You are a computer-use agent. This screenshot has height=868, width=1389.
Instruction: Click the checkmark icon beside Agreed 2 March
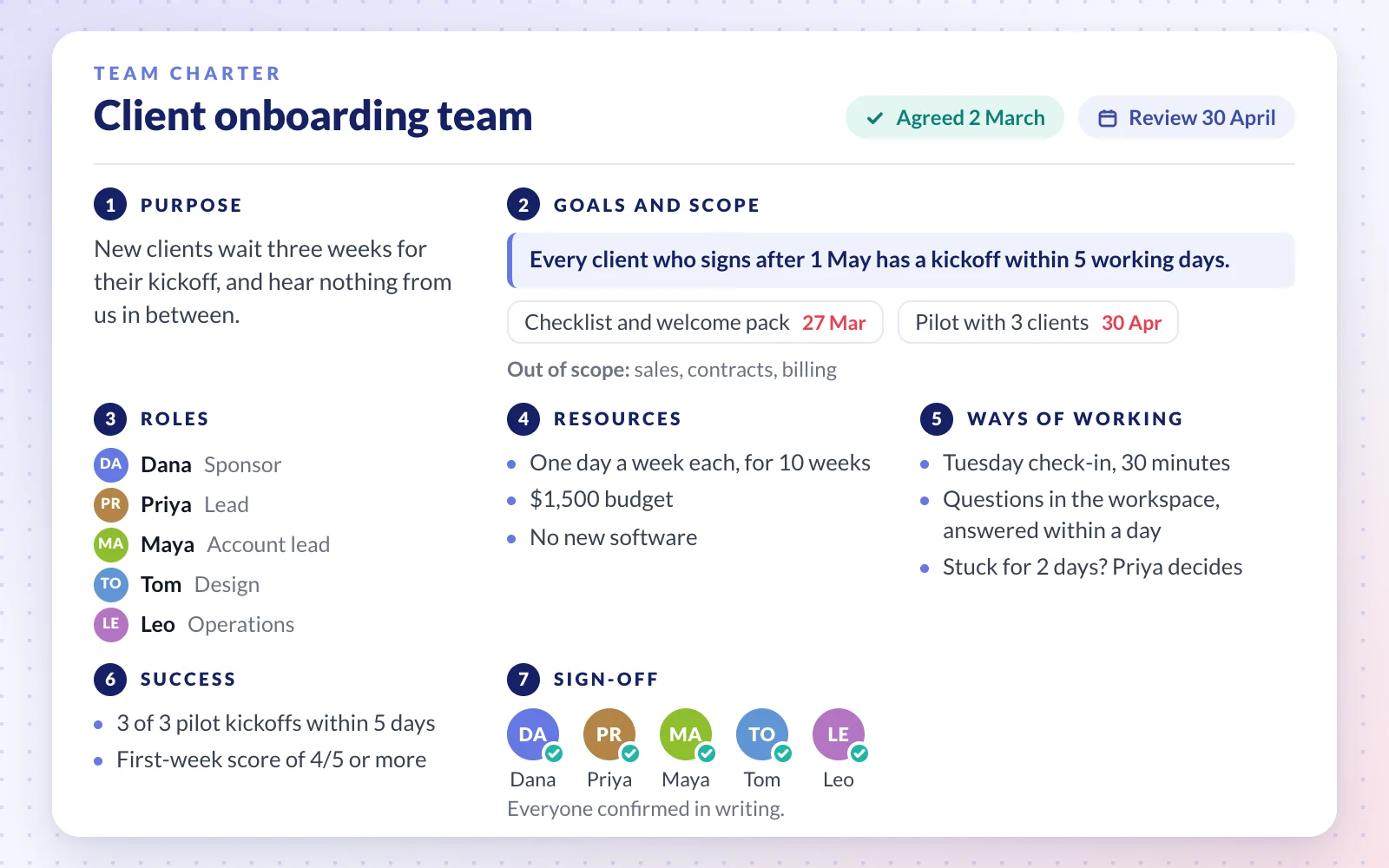point(875,118)
